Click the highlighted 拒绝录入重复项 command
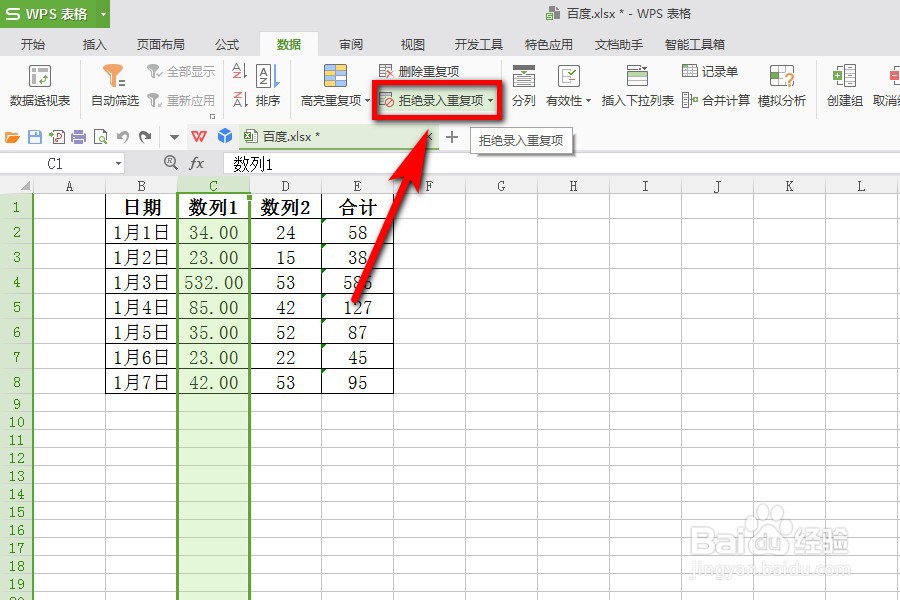Screen dimensions: 900x600 (x=437, y=100)
